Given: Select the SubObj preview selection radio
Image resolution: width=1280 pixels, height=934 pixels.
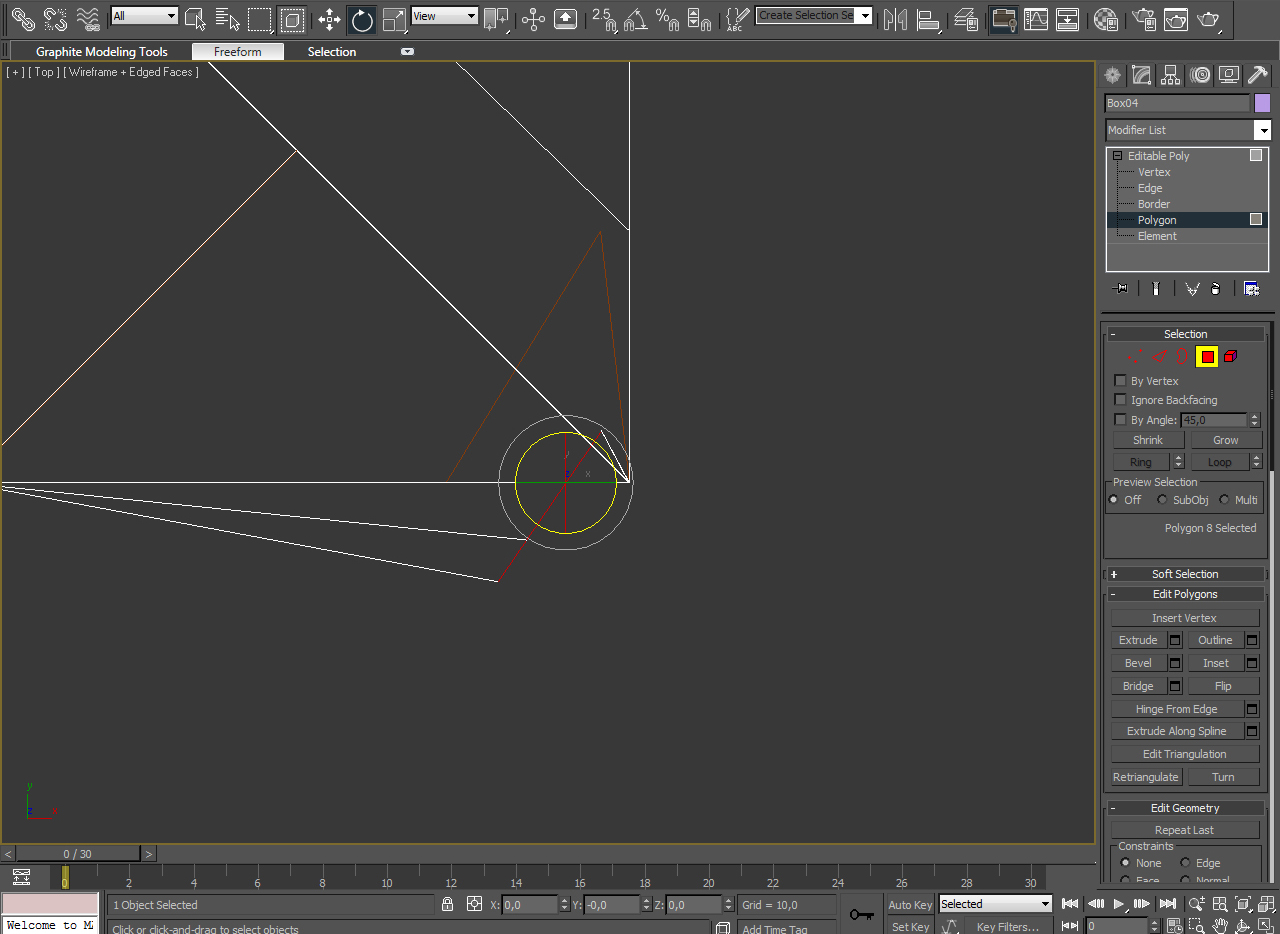Looking at the screenshot, I should point(1162,500).
